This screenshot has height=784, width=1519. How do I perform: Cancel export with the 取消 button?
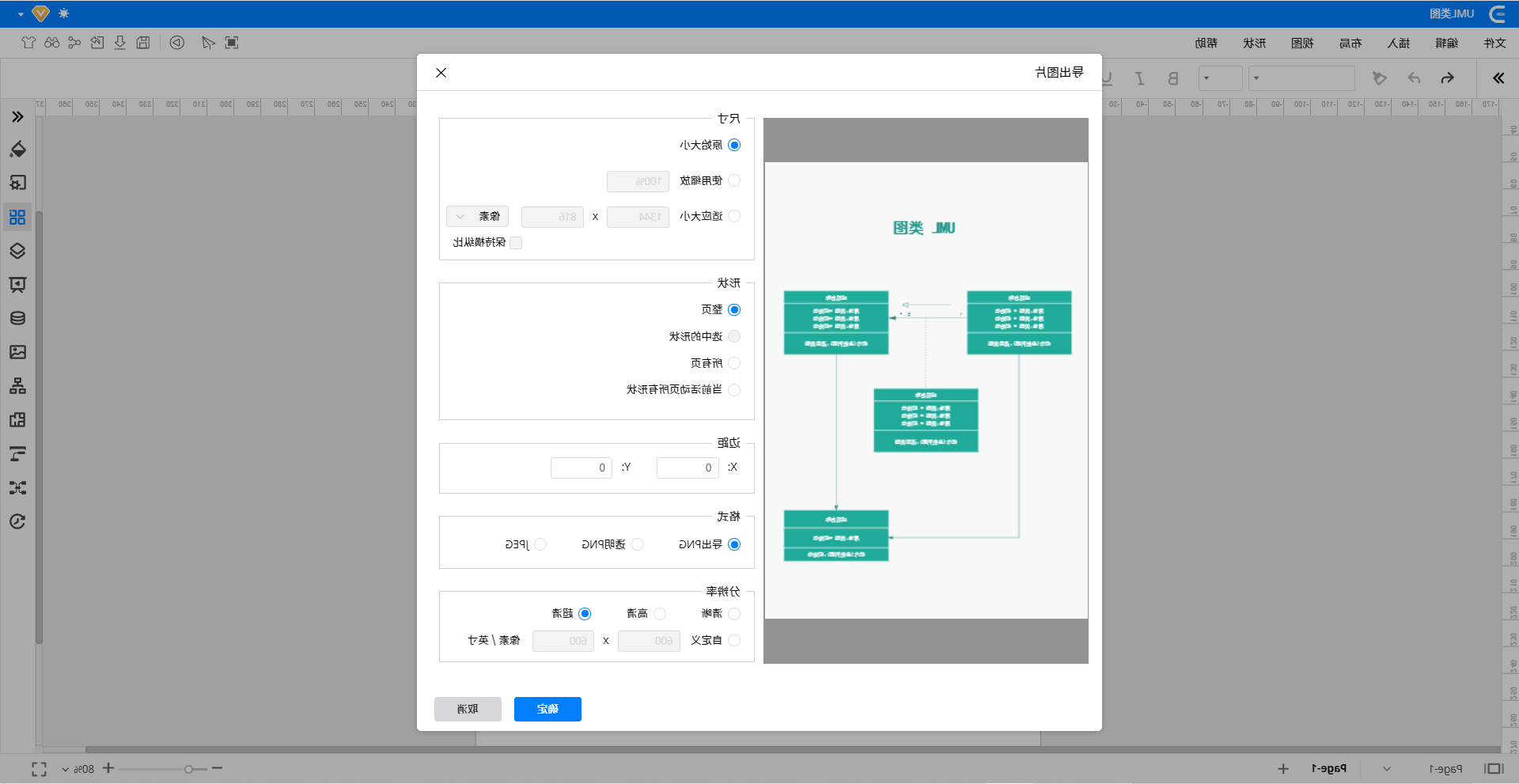pos(468,709)
